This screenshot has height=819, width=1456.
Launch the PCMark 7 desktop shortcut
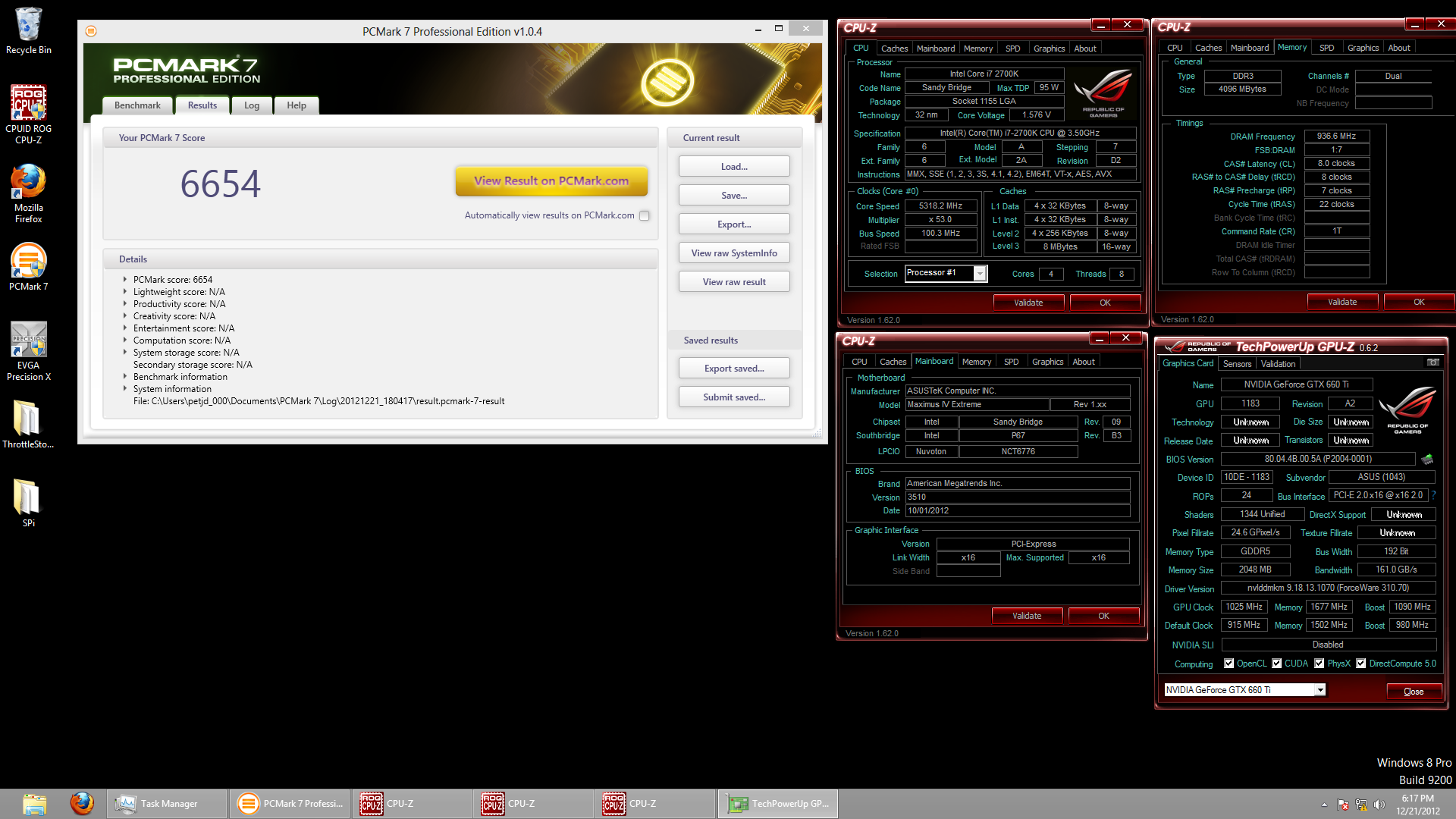28,267
